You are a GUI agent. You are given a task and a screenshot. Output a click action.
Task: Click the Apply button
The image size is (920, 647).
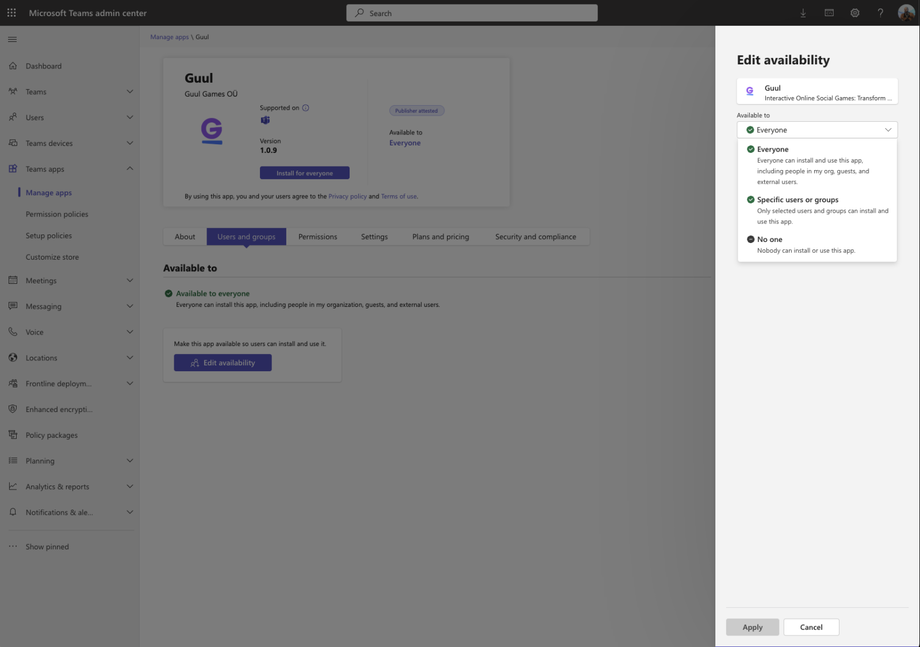(752, 627)
